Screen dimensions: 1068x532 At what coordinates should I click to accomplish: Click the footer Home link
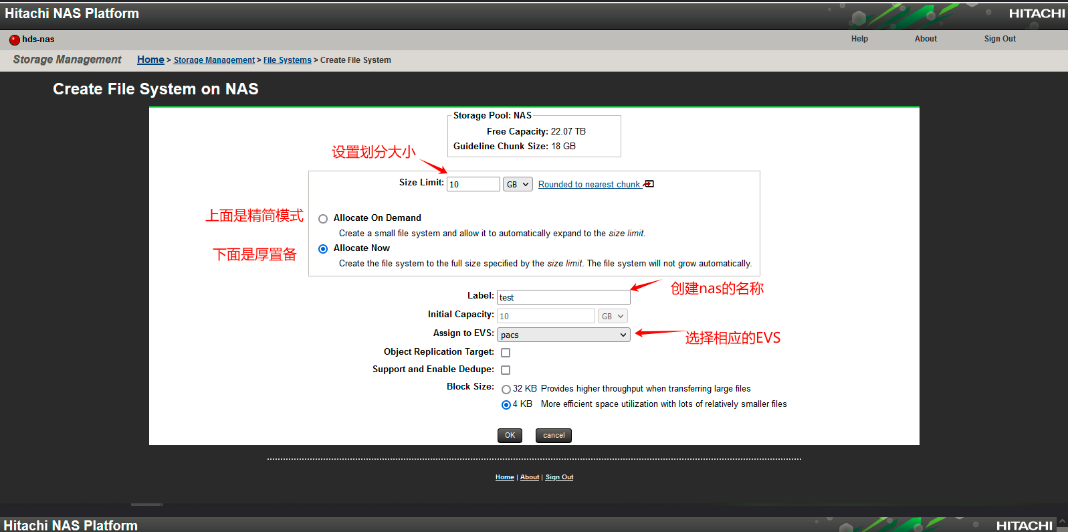pyautogui.click(x=505, y=478)
